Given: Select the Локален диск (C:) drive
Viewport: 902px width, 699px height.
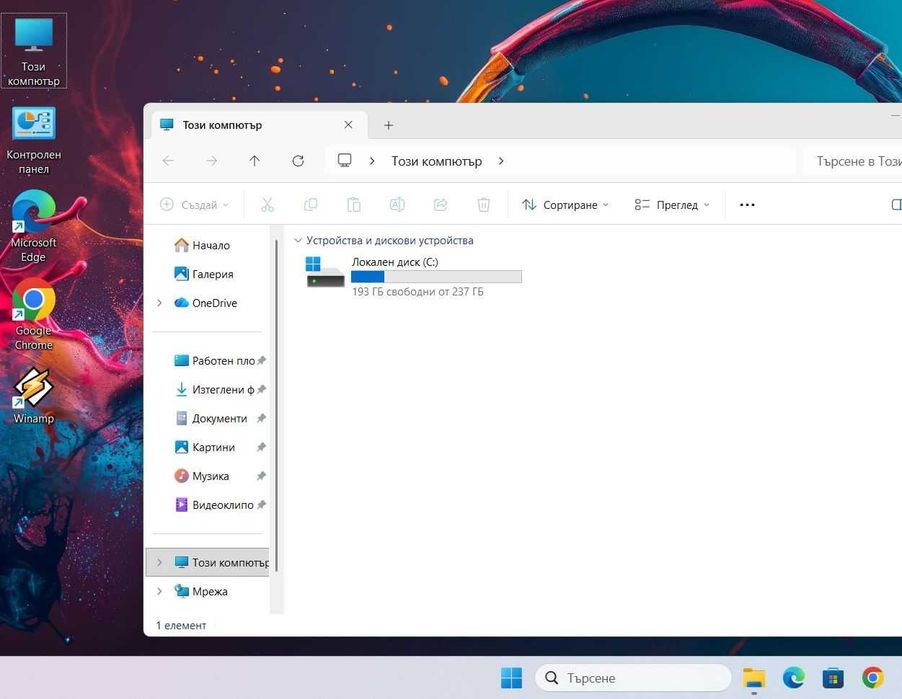Looking at the screenshot, I should click(x=413, y=277).
